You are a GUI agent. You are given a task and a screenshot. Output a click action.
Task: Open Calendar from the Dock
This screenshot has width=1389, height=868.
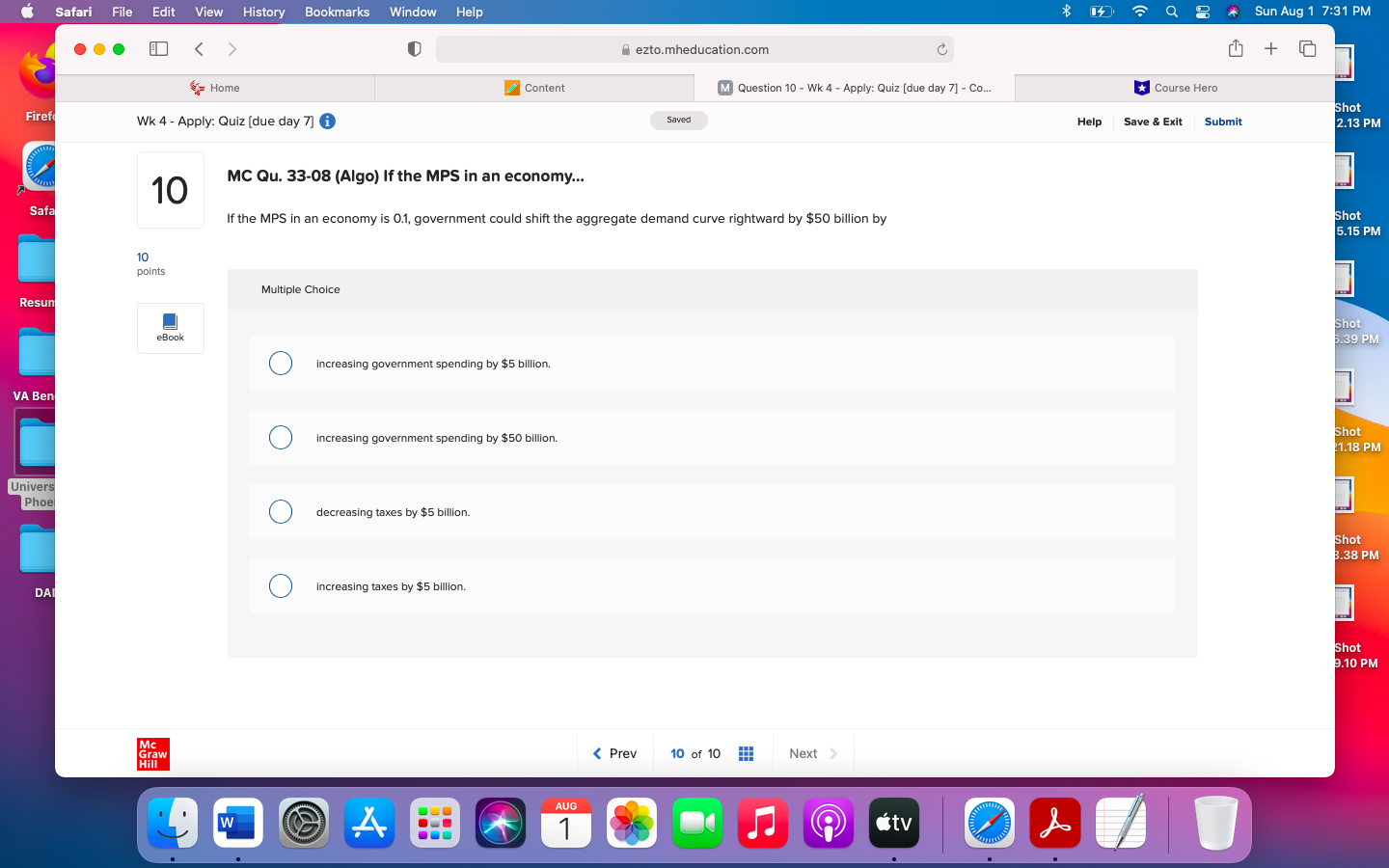coord(565,824)
